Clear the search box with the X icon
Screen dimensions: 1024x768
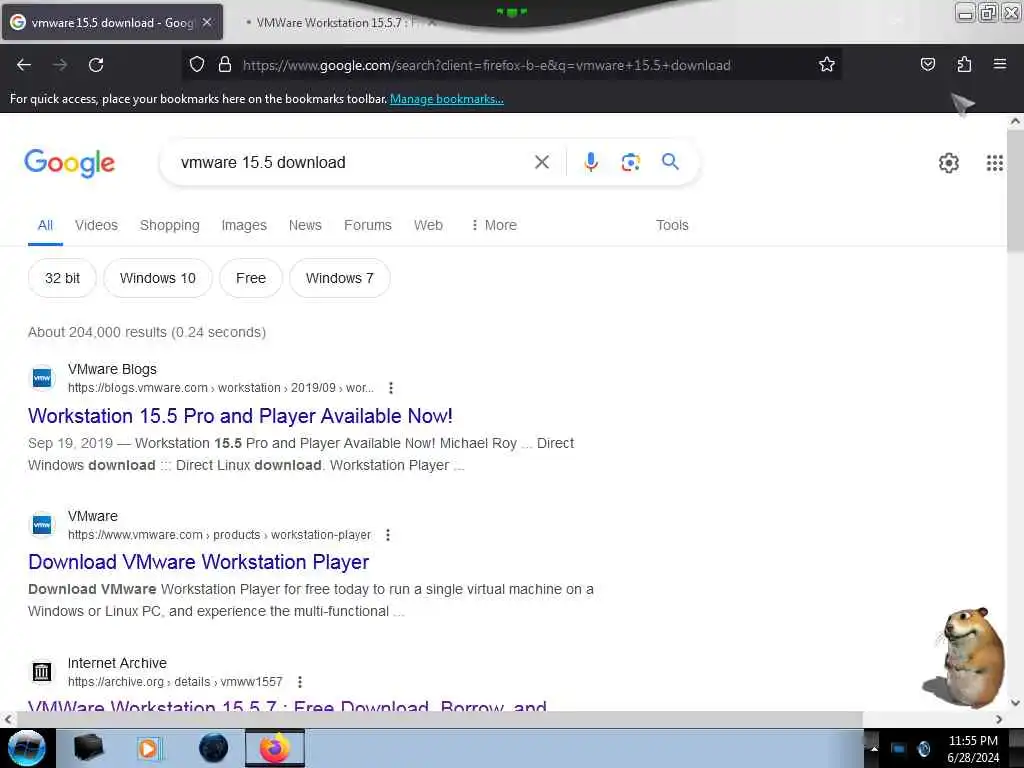pyautogui.click(x=541, y=162)
